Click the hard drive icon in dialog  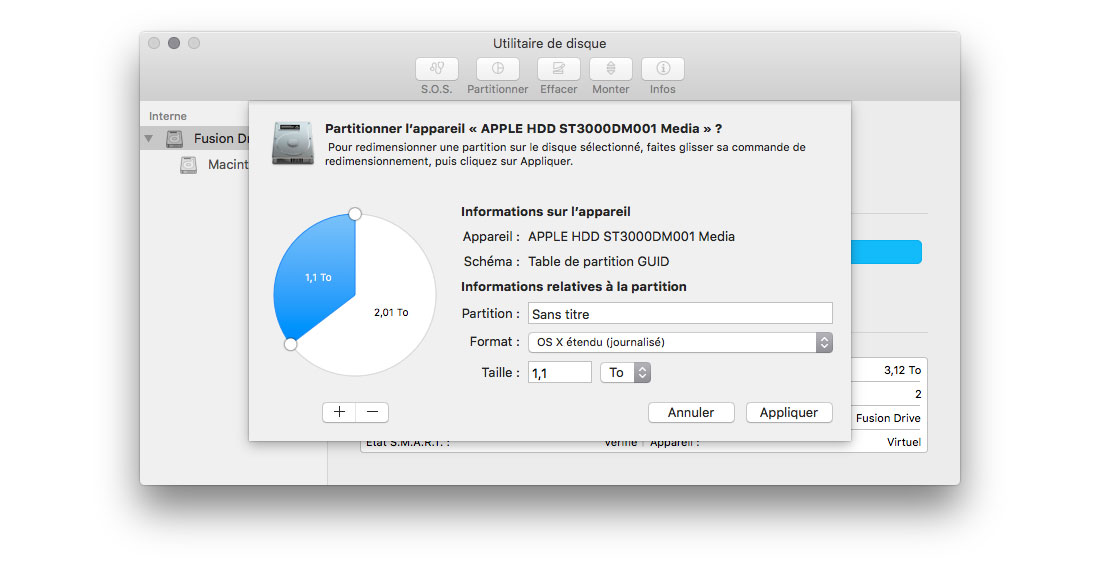(293, 143)
